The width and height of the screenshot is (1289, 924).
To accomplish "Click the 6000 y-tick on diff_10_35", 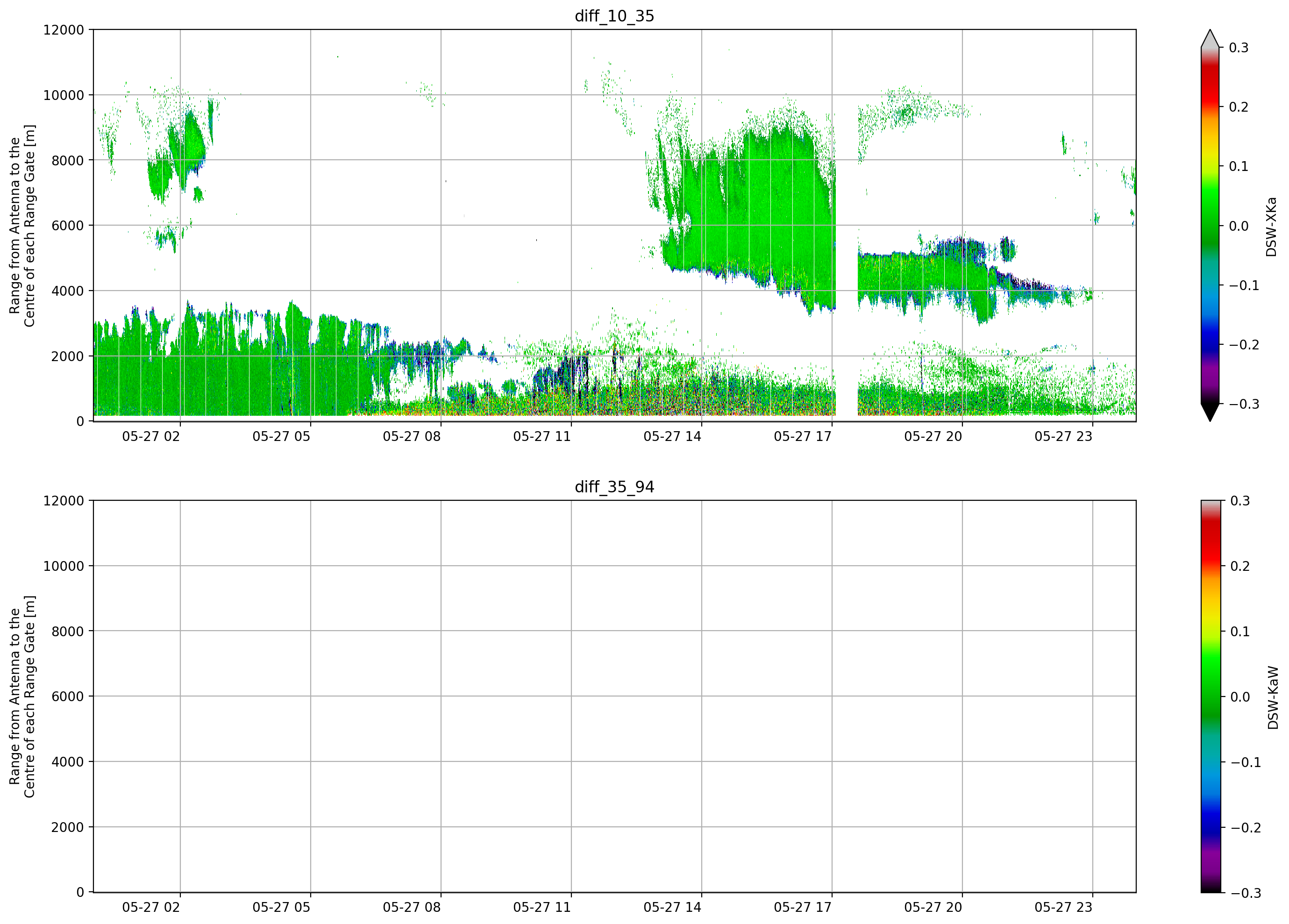I will [68, 226].
